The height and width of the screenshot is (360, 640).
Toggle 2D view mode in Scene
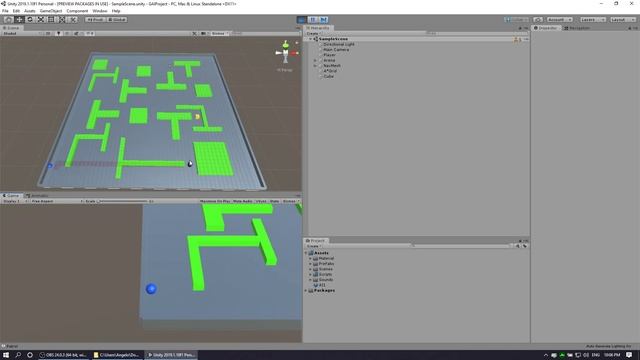[x=48, y=33]
